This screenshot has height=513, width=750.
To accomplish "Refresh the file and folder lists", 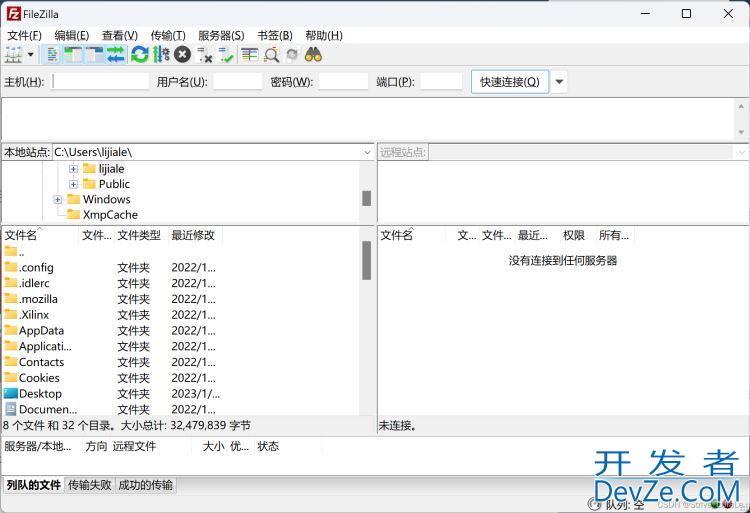I will pyautogui.click(x=140, y=55).
